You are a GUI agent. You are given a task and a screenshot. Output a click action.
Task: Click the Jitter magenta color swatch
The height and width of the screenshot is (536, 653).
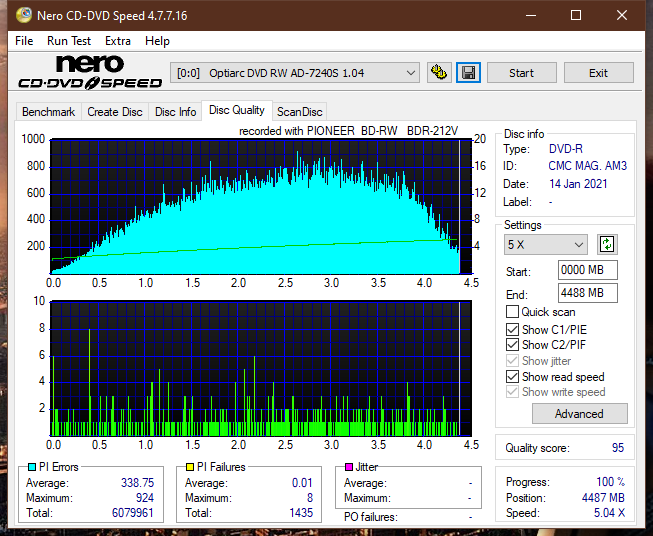coord(349,467)
